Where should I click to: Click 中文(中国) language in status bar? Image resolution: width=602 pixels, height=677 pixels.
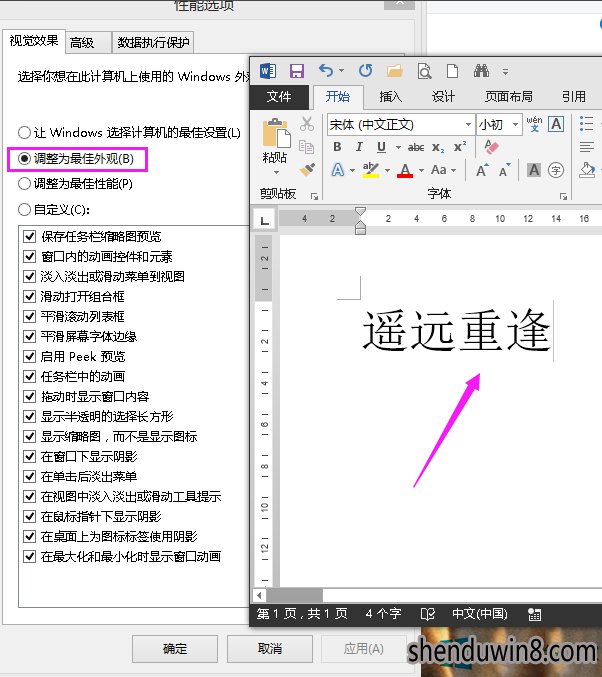pos(480,614)
